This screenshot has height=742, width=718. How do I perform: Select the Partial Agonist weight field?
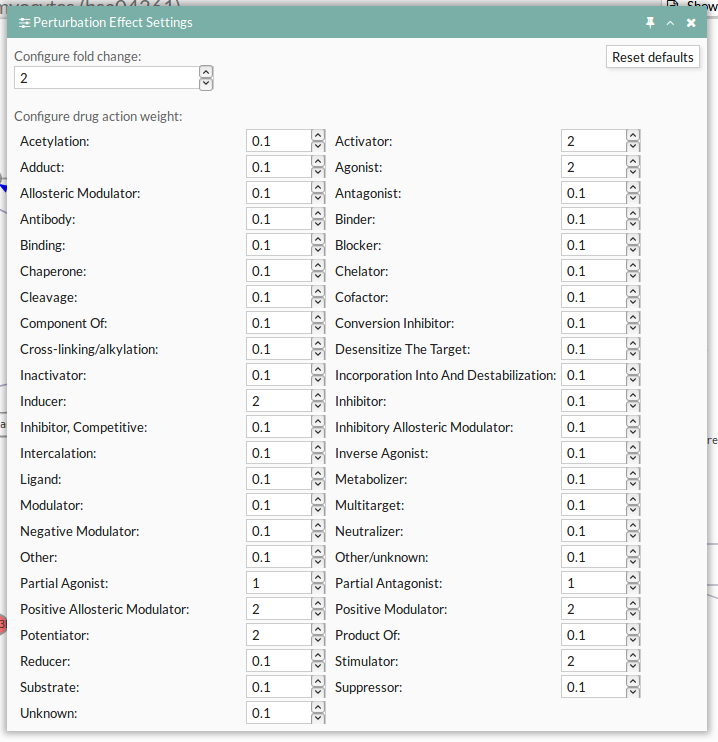(x=278, y=583)
